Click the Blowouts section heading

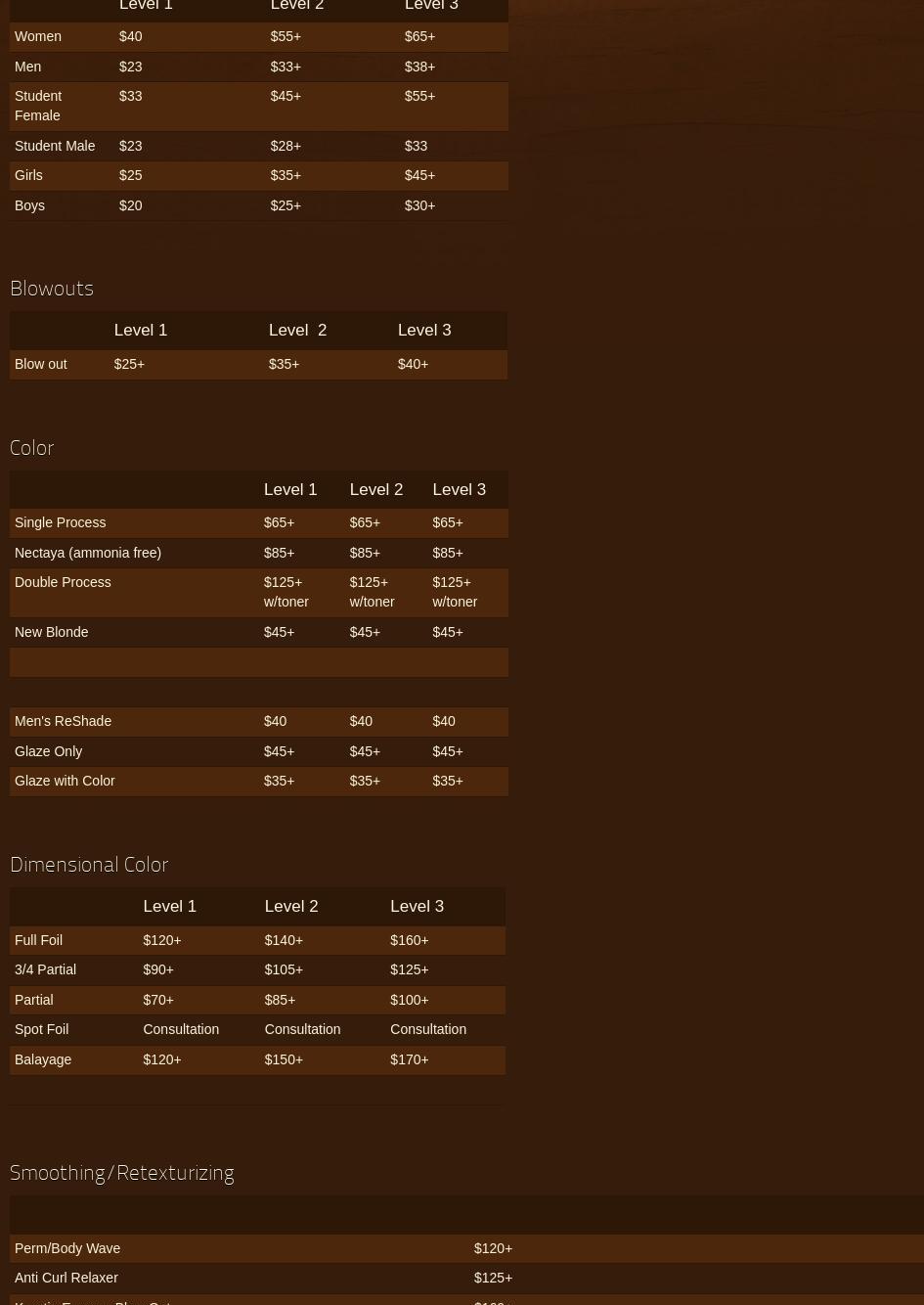coord(52,289)
